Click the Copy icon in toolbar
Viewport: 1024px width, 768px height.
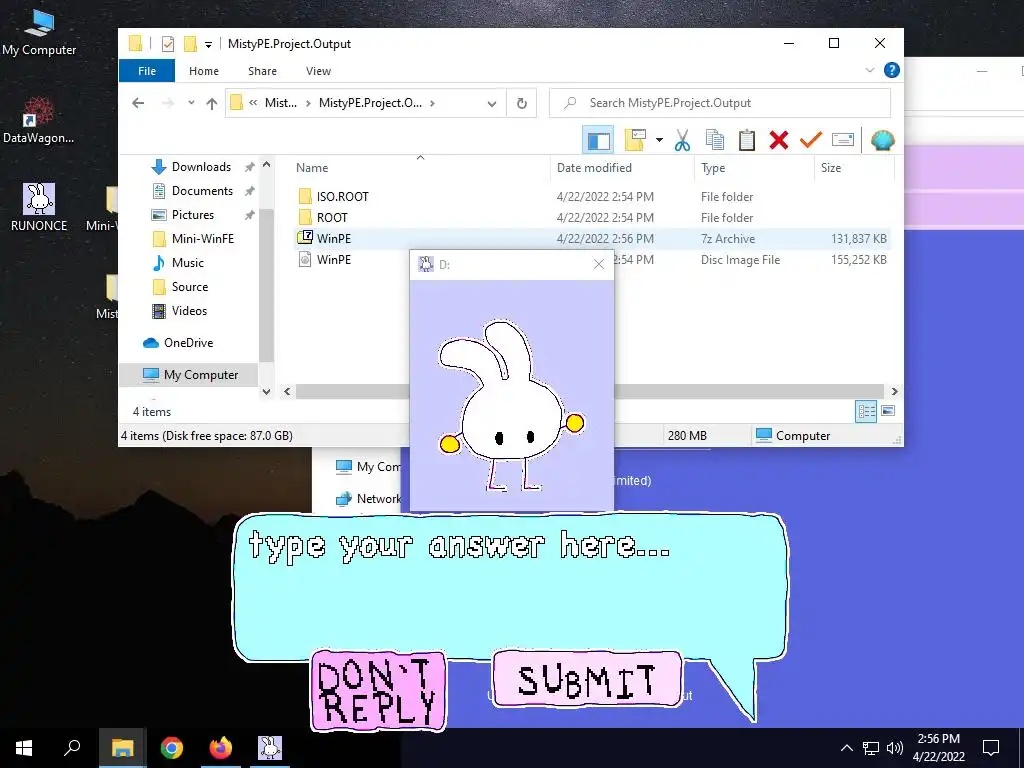pyautogui.click(x=714, y=140)
